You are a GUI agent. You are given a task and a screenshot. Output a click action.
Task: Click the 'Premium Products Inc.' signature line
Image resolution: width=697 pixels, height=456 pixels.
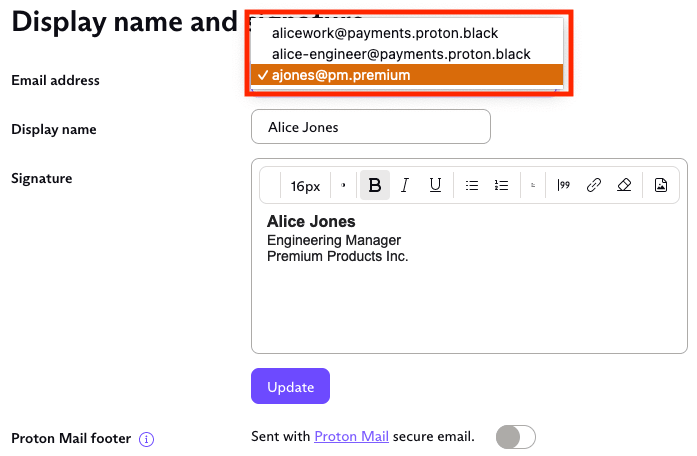click(x=337, y=256)
